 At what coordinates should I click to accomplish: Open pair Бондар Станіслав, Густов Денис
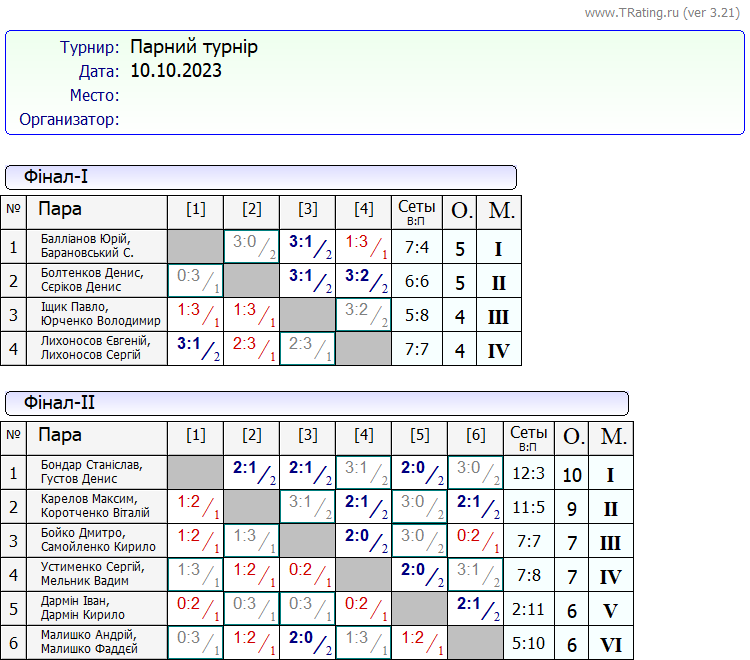91,472
